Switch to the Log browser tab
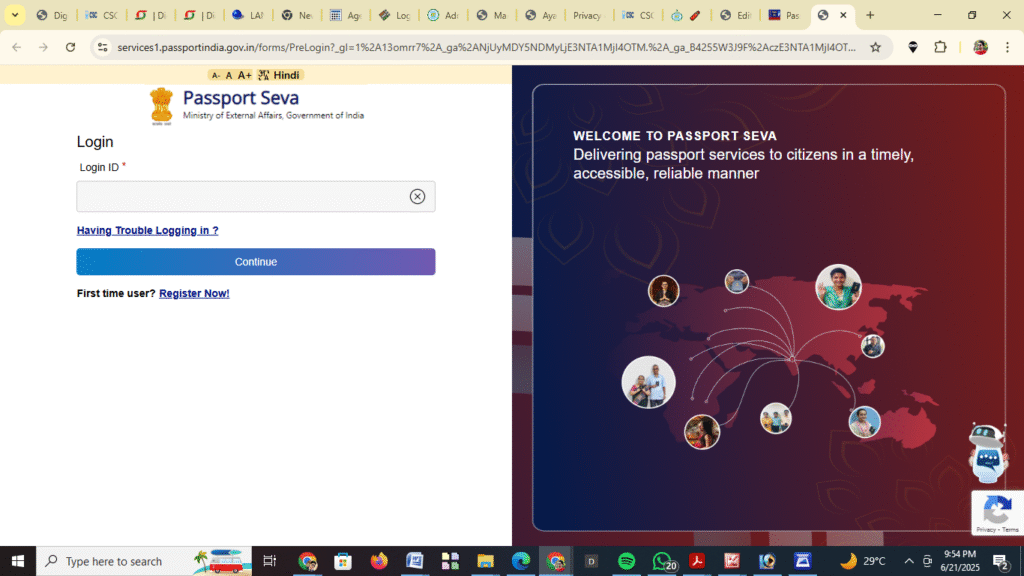1024x576 pixels. (394, 15)
